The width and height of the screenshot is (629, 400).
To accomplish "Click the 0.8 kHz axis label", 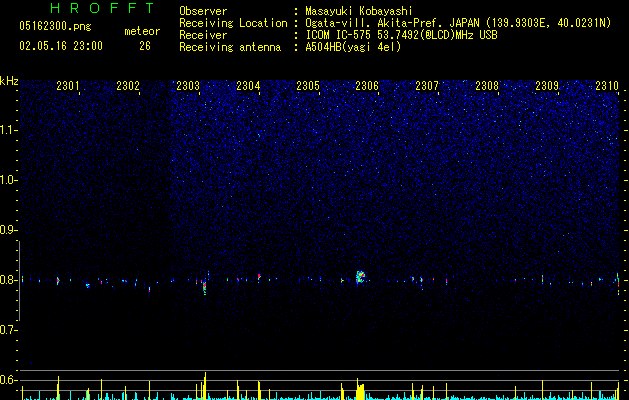I will coord(8,280).
